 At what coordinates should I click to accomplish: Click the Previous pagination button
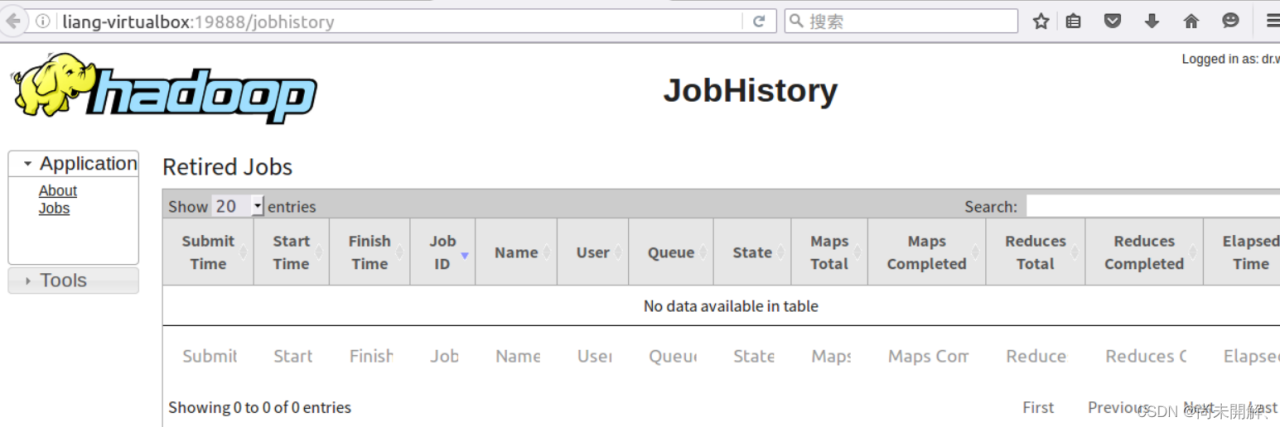point(1117,407)
